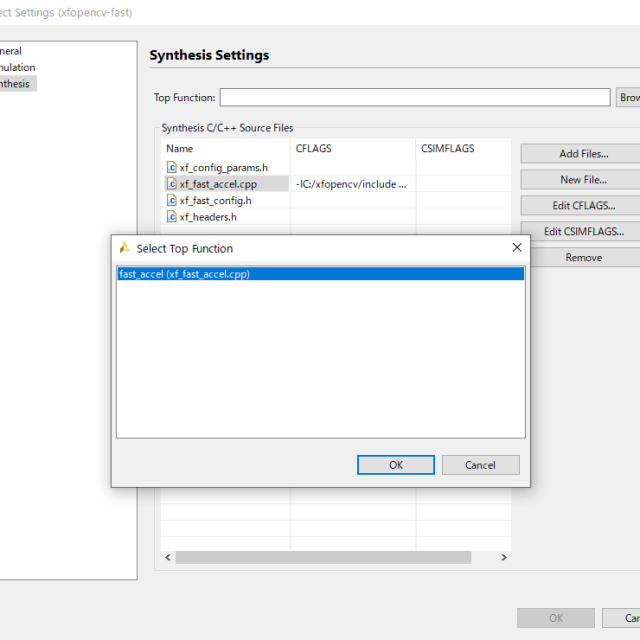Click the New File... button
This screenshot has height=640, width=640.
[x=583, y=180]
